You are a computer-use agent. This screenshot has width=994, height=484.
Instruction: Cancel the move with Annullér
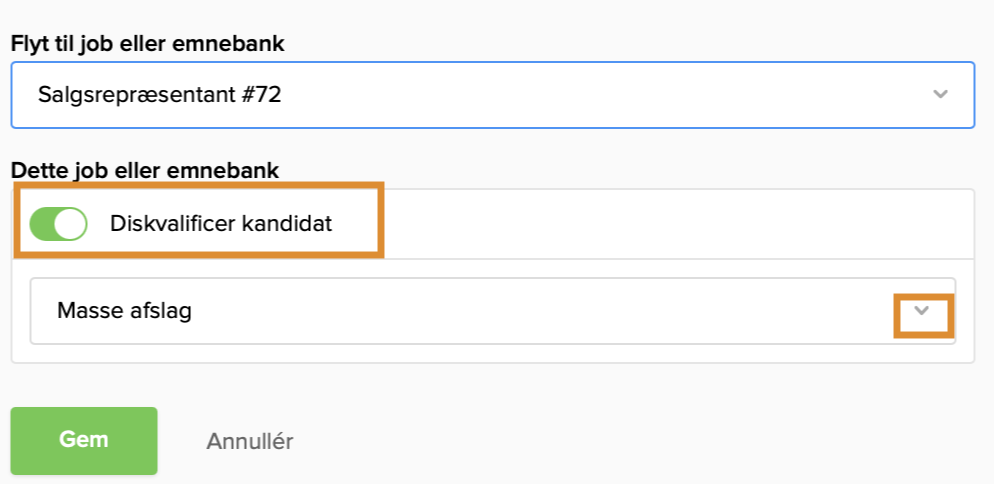point(250,441)
